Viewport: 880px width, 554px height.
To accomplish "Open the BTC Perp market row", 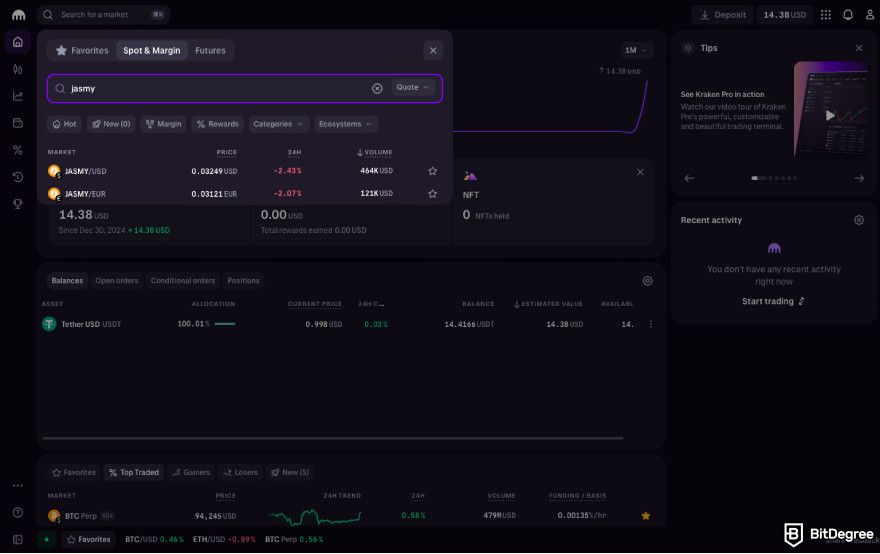I will pos(351,515).
